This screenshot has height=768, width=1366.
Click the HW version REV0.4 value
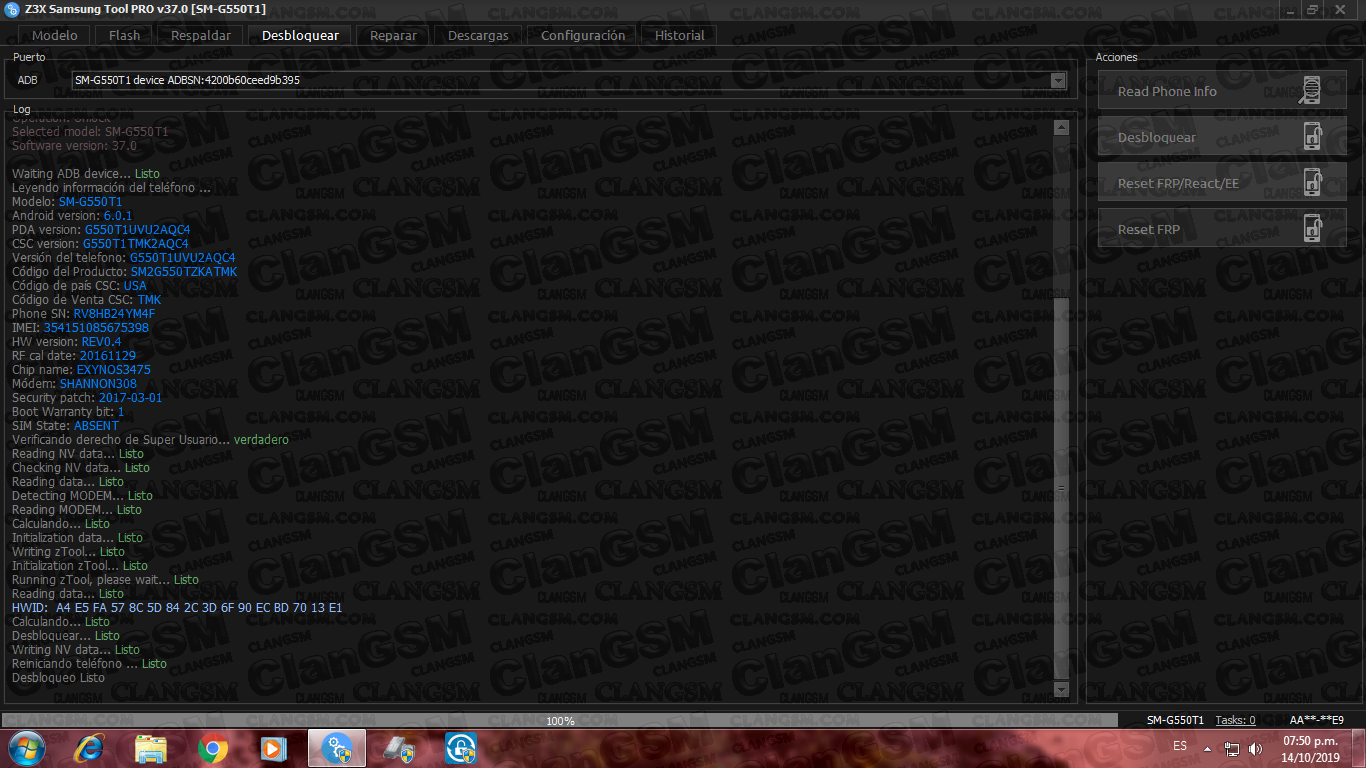tap(101, 342)
